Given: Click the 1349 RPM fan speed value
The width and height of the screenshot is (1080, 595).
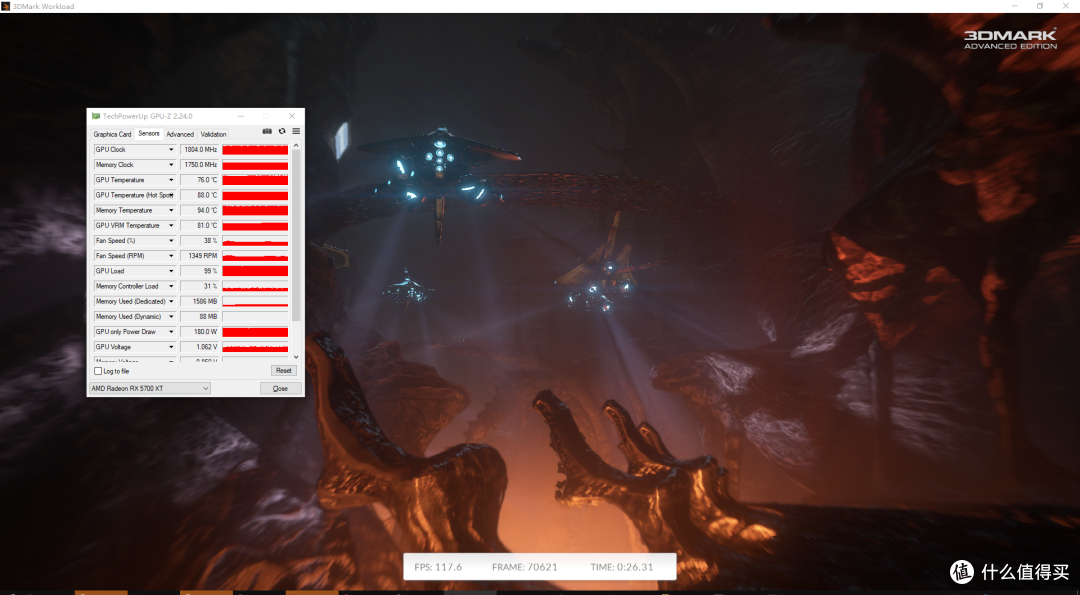Looking at the screenshot, I should [x=199, y=255].
